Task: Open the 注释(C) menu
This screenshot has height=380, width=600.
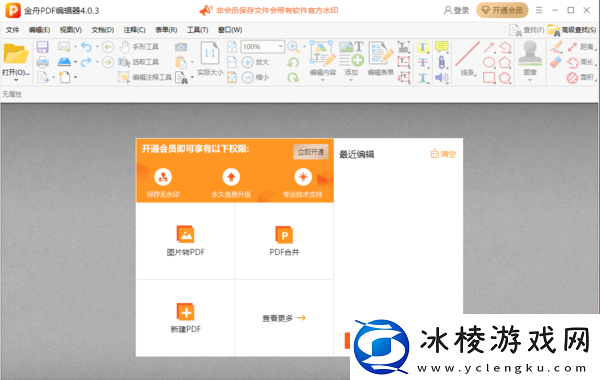Action: tap(134, 30)
